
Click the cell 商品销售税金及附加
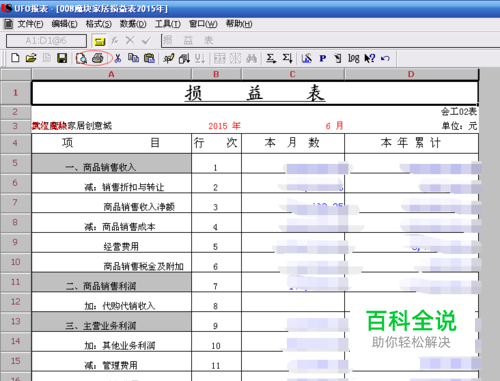tap(112, 263)
